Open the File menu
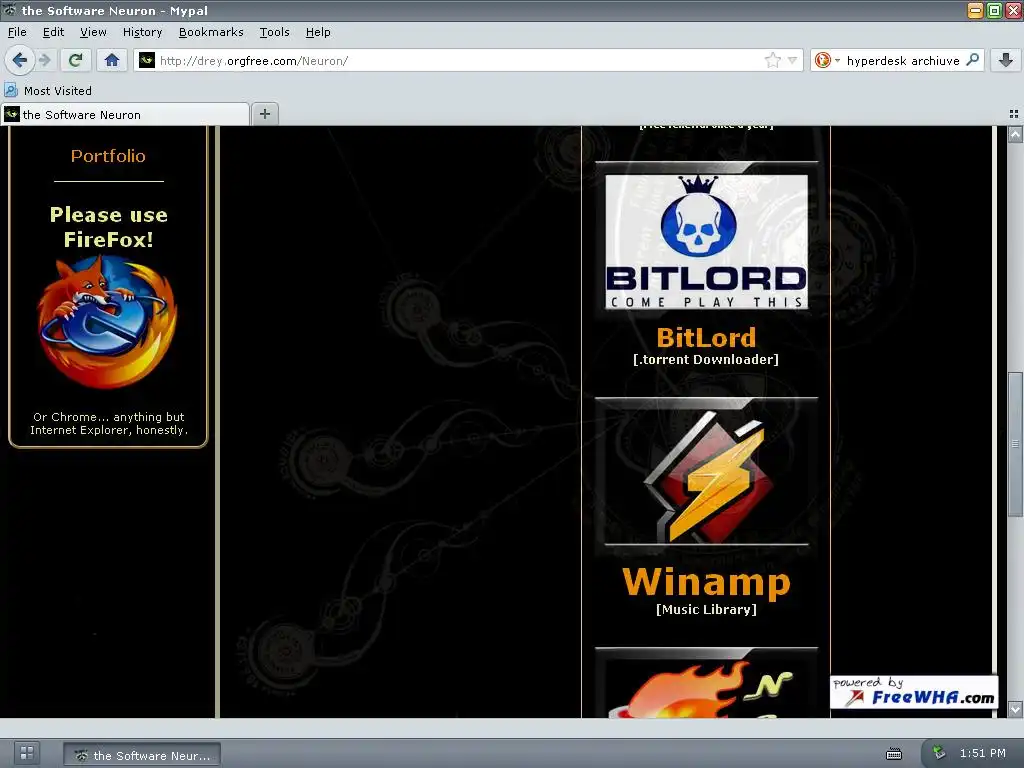The width and height of the screenshot is (1024, 768). 17,32
